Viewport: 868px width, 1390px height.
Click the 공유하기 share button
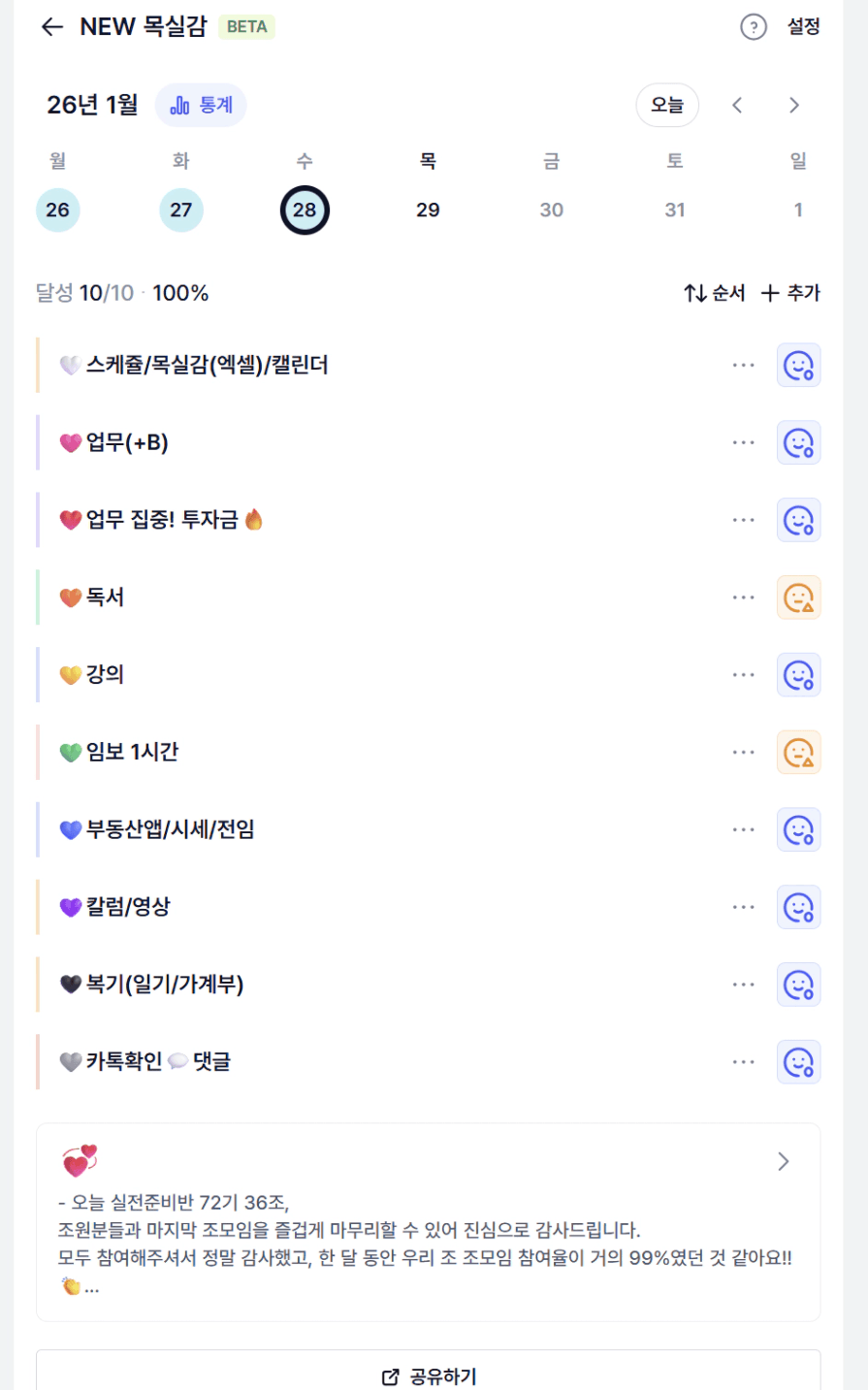coord(429,1376)
